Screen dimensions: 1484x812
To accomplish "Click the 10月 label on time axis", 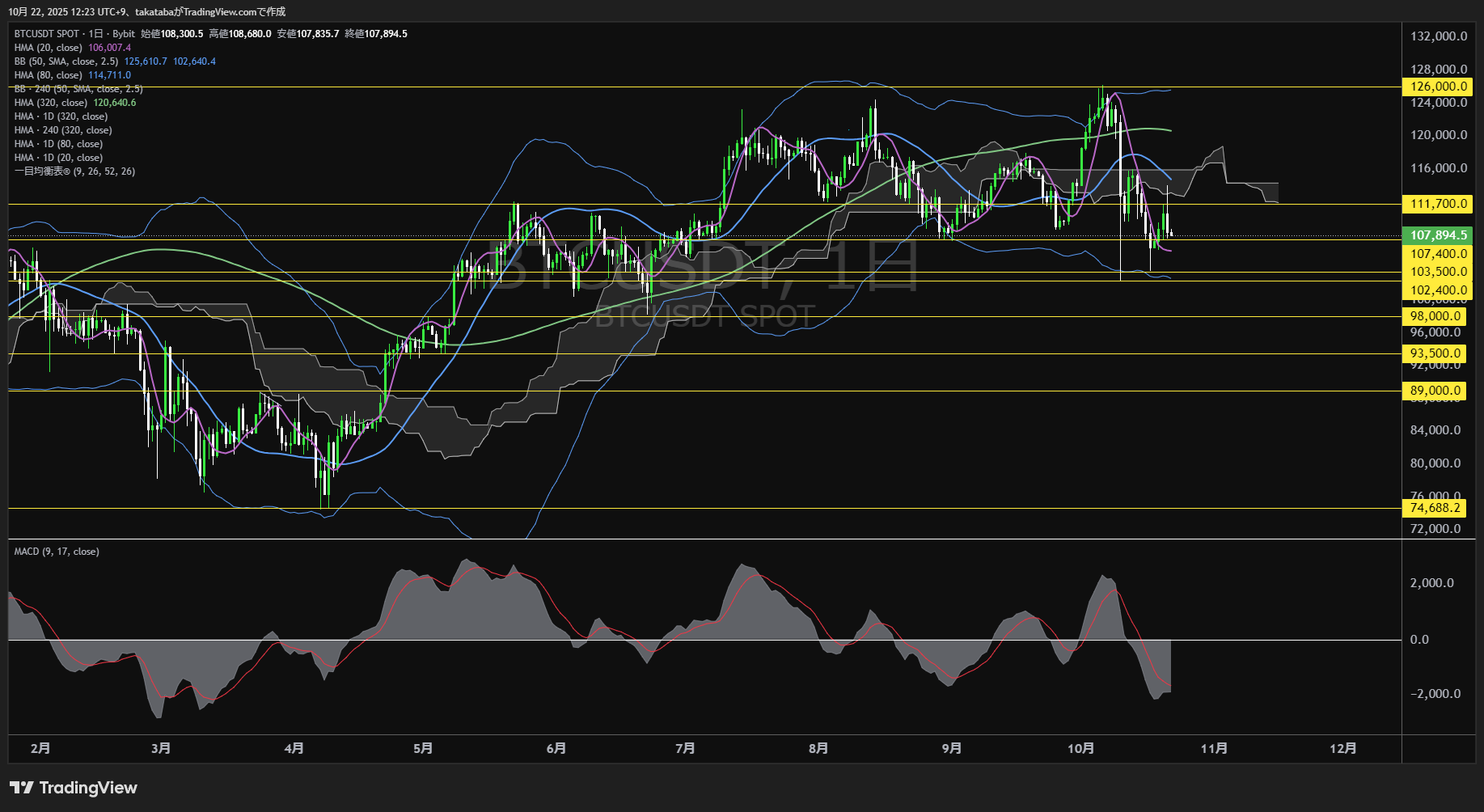I will [x=1080, y=748].
